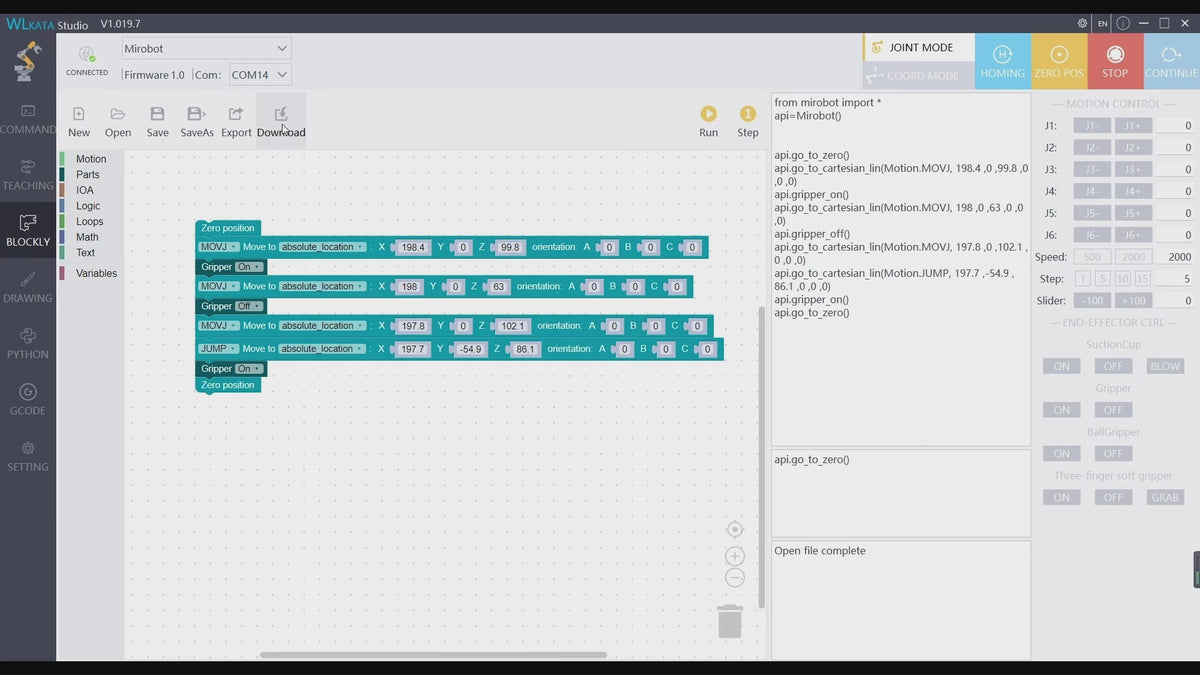1200x675 pixels.
Task: Center the workspace with crosshair icon
Action: pyautogui.click(x=735, y=530)
